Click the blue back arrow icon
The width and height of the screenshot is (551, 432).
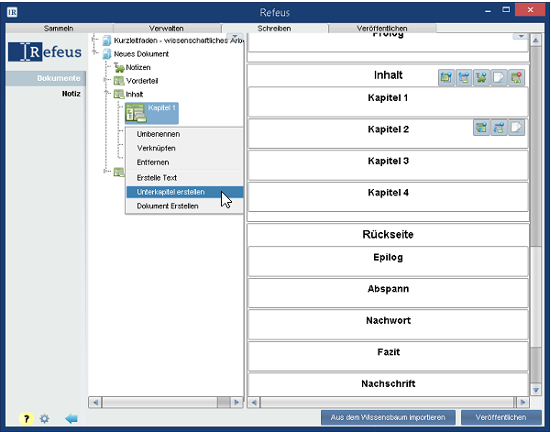pyautogui.click(x=71, y=419)
